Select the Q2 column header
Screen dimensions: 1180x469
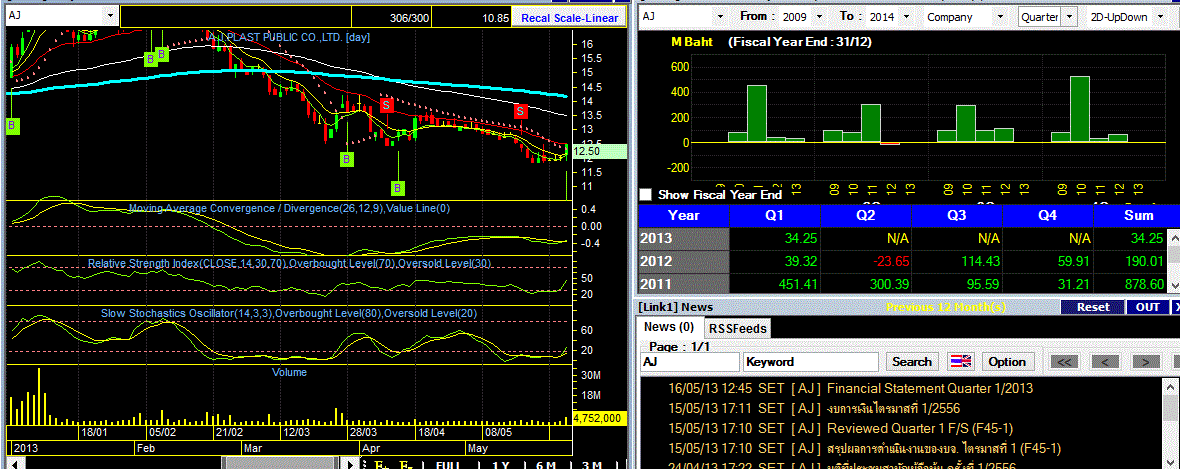coord(865,215)
